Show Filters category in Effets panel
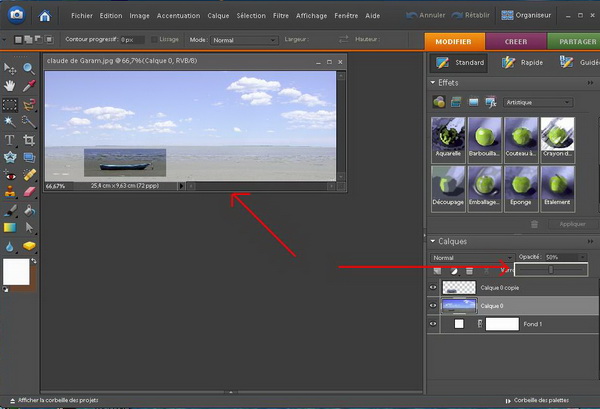 [439, 102]
